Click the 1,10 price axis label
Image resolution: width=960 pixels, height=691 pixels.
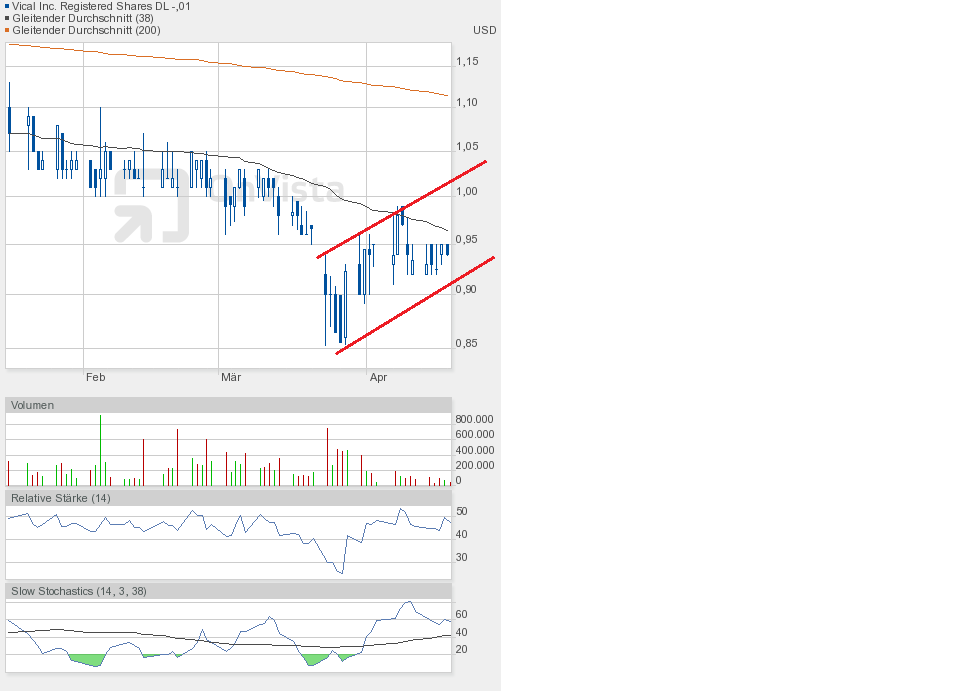(x=467, y=102)
